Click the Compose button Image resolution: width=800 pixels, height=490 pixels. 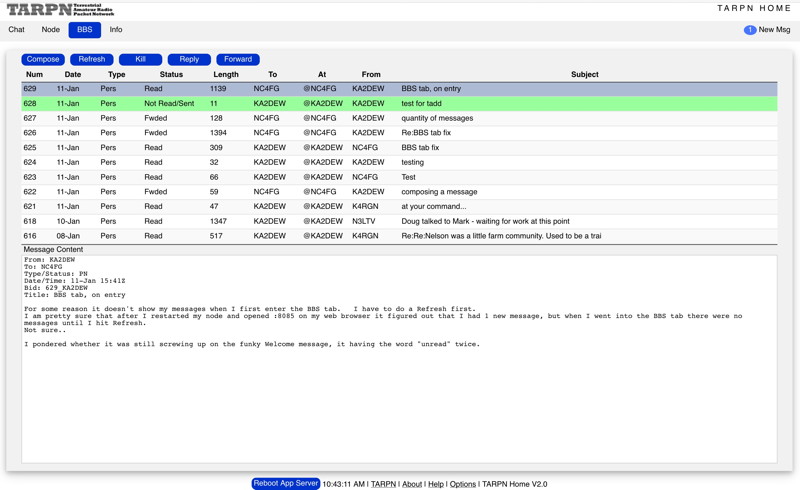tap(43, 59)
